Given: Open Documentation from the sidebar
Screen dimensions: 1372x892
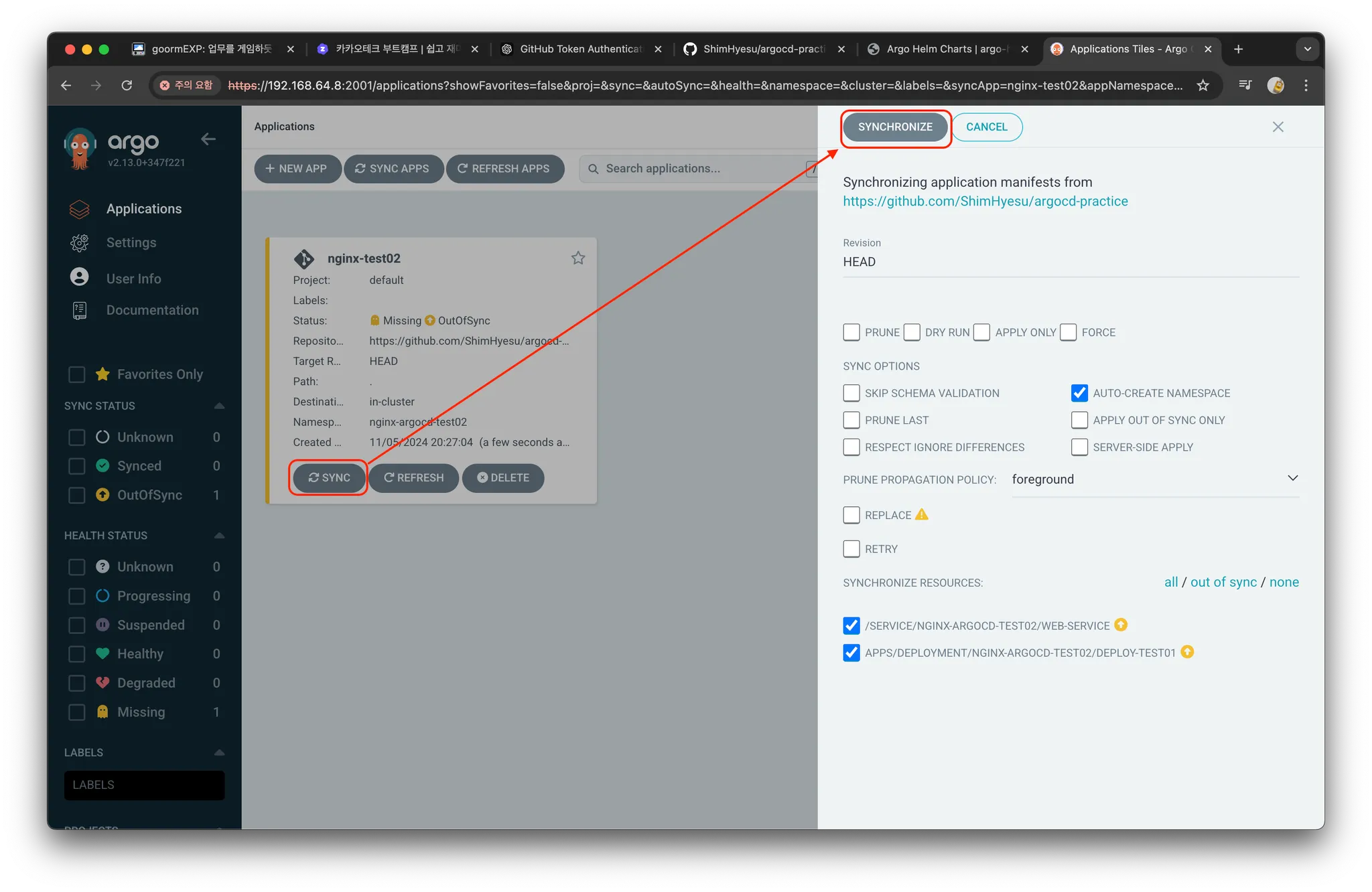Looking at the screenshot, I should (x=152, y=310).
